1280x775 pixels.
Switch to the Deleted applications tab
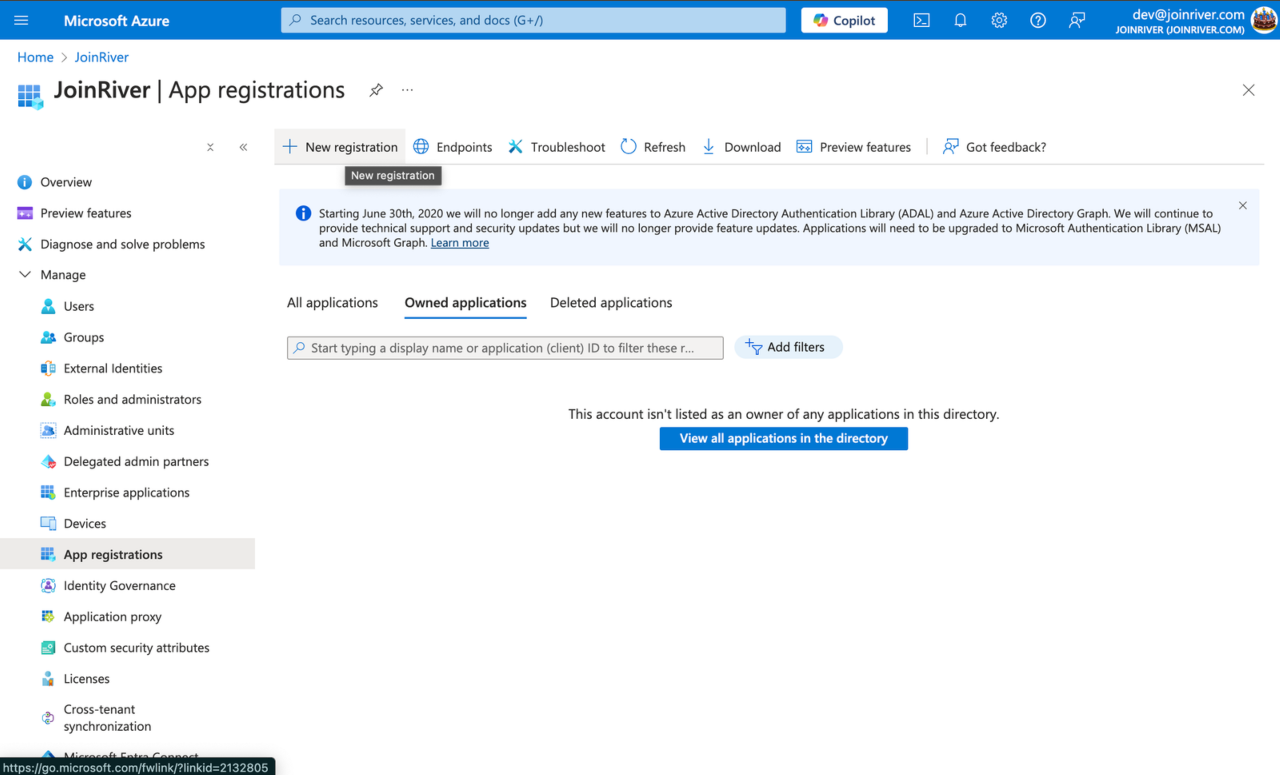pos(610,302)
